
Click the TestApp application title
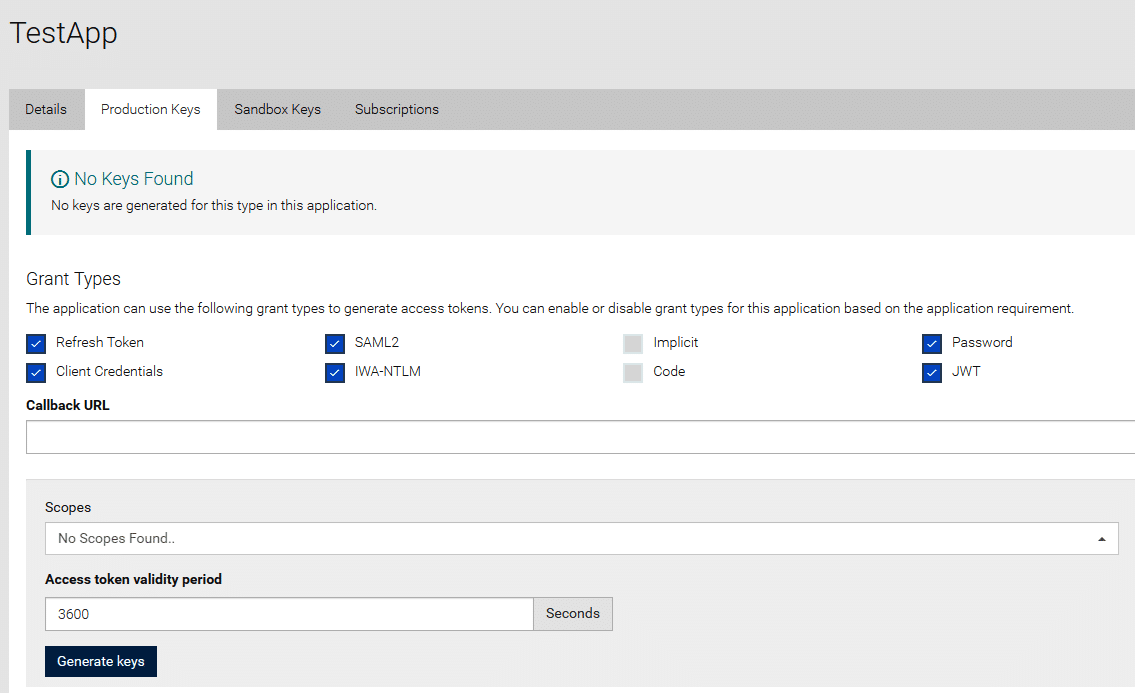click(x=64, y=33)
